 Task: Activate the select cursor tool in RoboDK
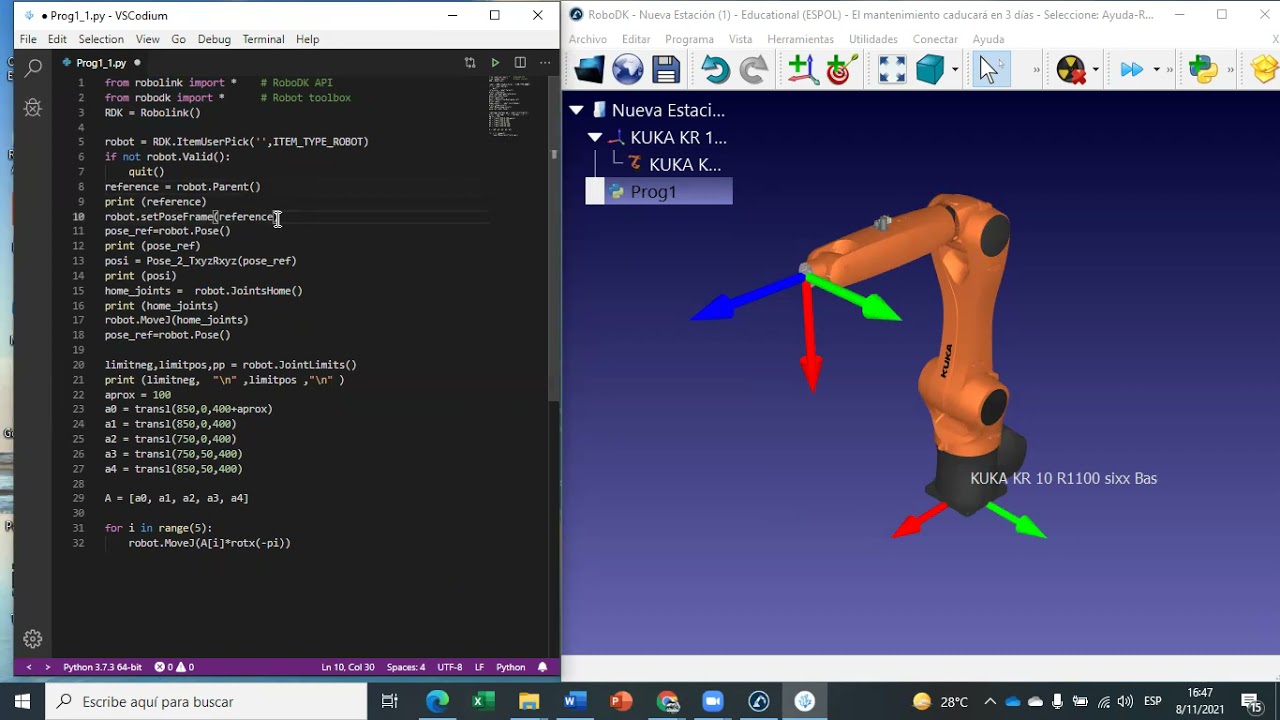(989, 69)
